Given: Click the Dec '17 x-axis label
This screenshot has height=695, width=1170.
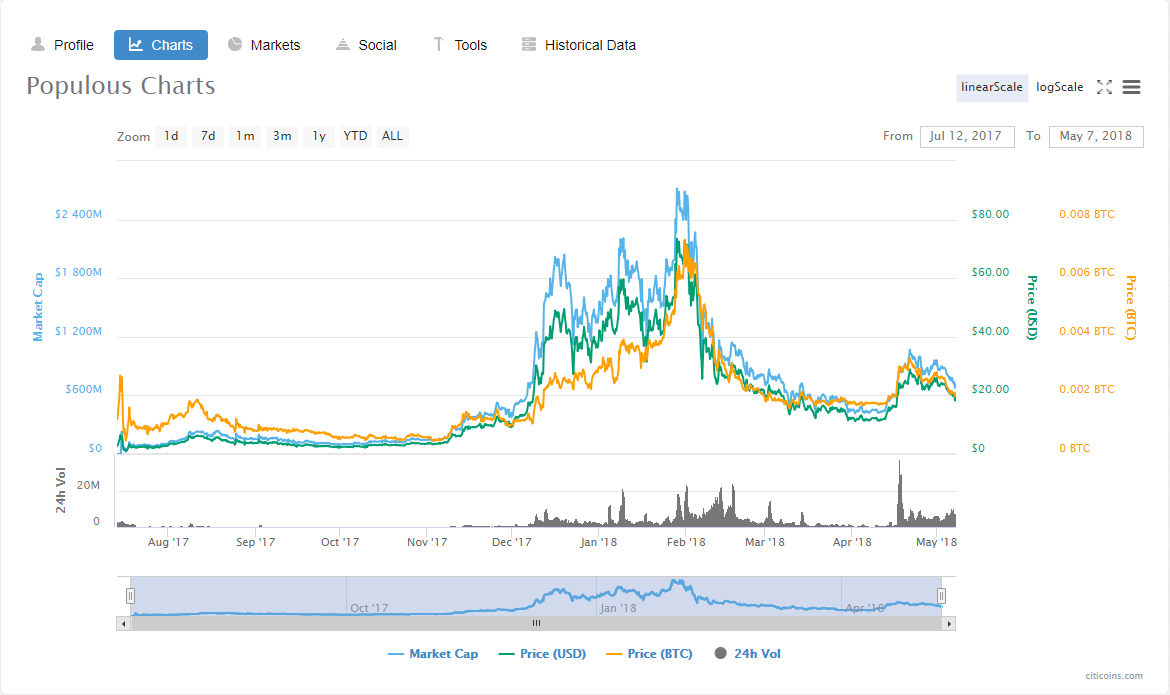Looking at the screenshot, I should point(512,542).
